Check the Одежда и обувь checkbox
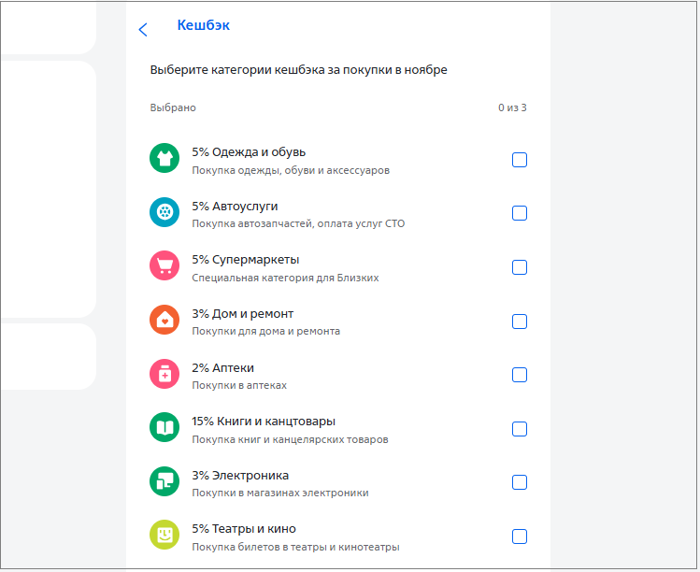700x572 pixels. tap(519, 160)
